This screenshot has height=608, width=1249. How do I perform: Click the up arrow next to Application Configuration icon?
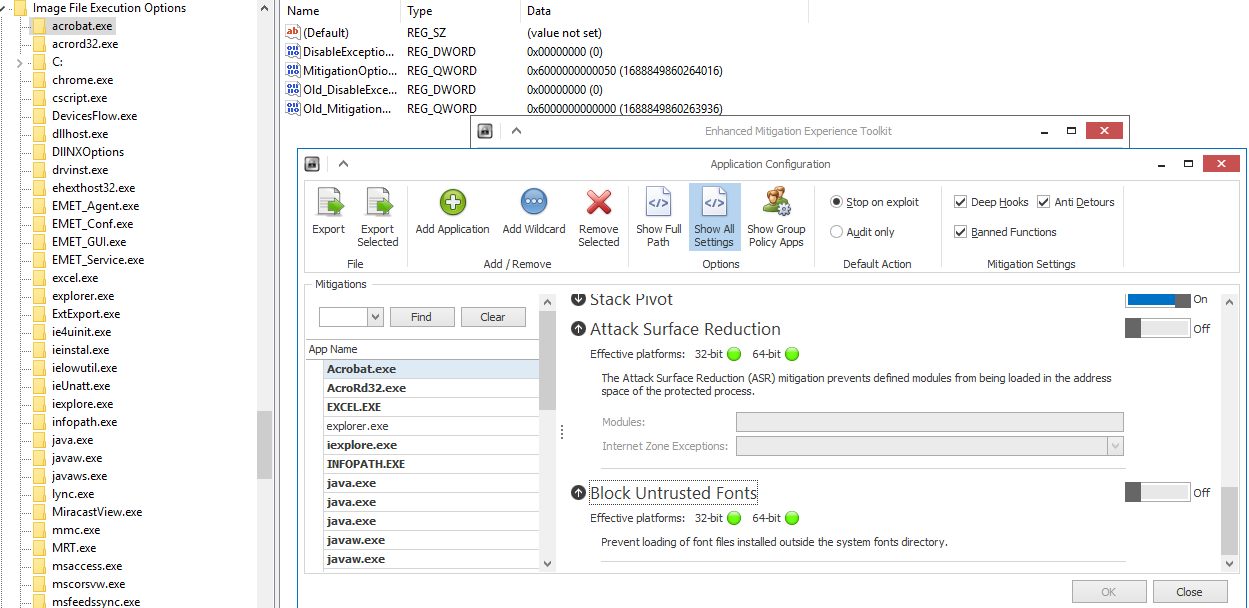343,164
